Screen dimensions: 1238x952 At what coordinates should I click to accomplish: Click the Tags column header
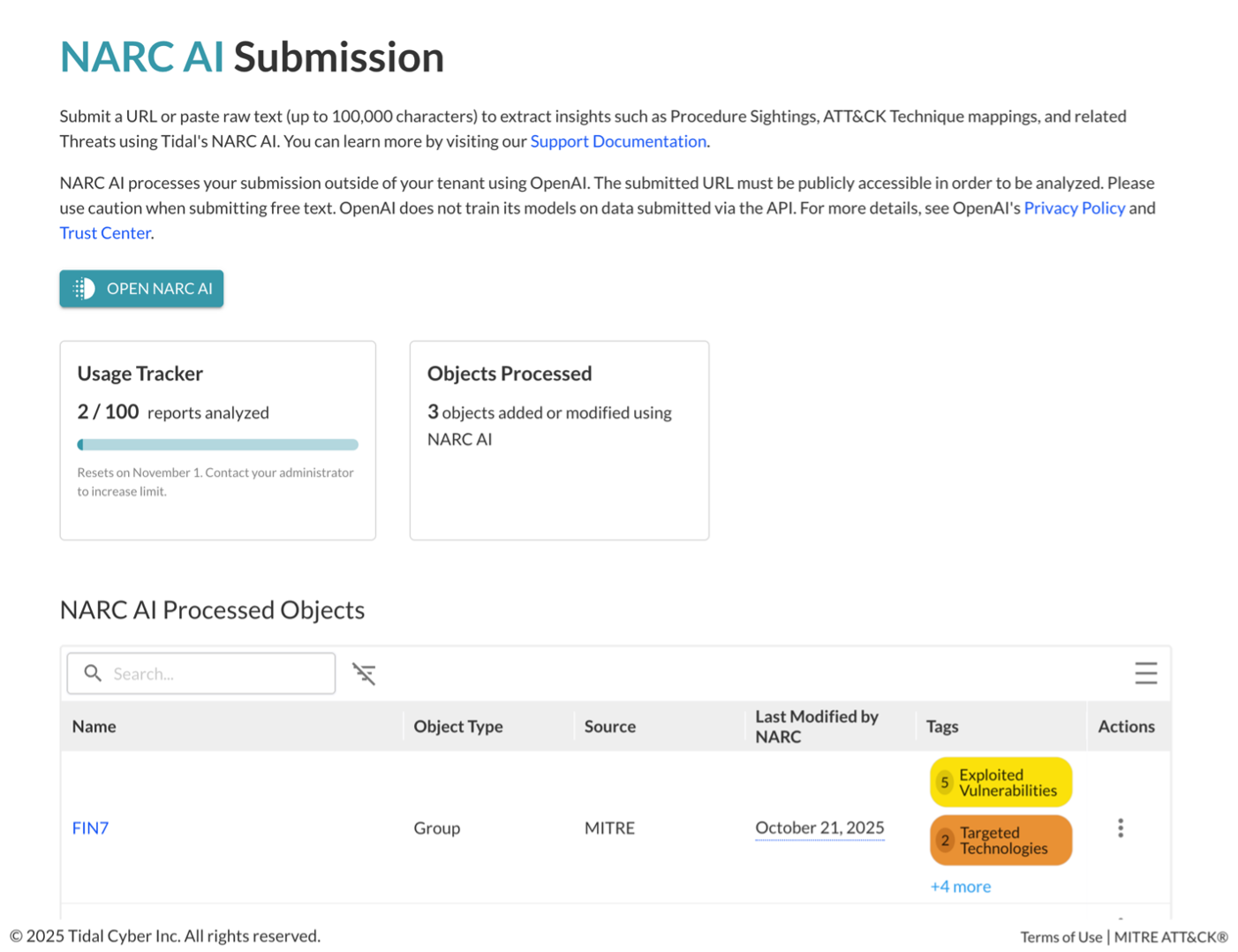click(x=942, y=727)
